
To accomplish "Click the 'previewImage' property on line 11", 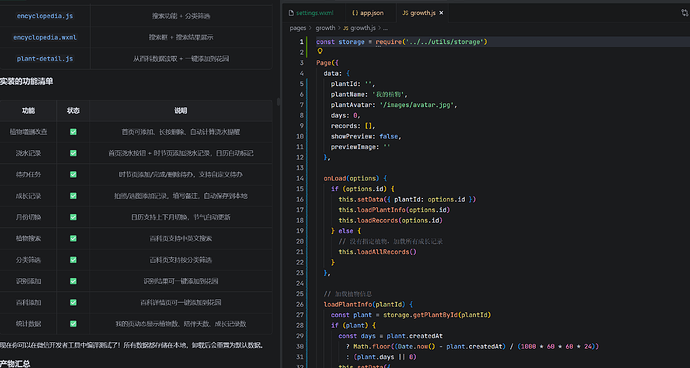I will [x=353, y=147].
